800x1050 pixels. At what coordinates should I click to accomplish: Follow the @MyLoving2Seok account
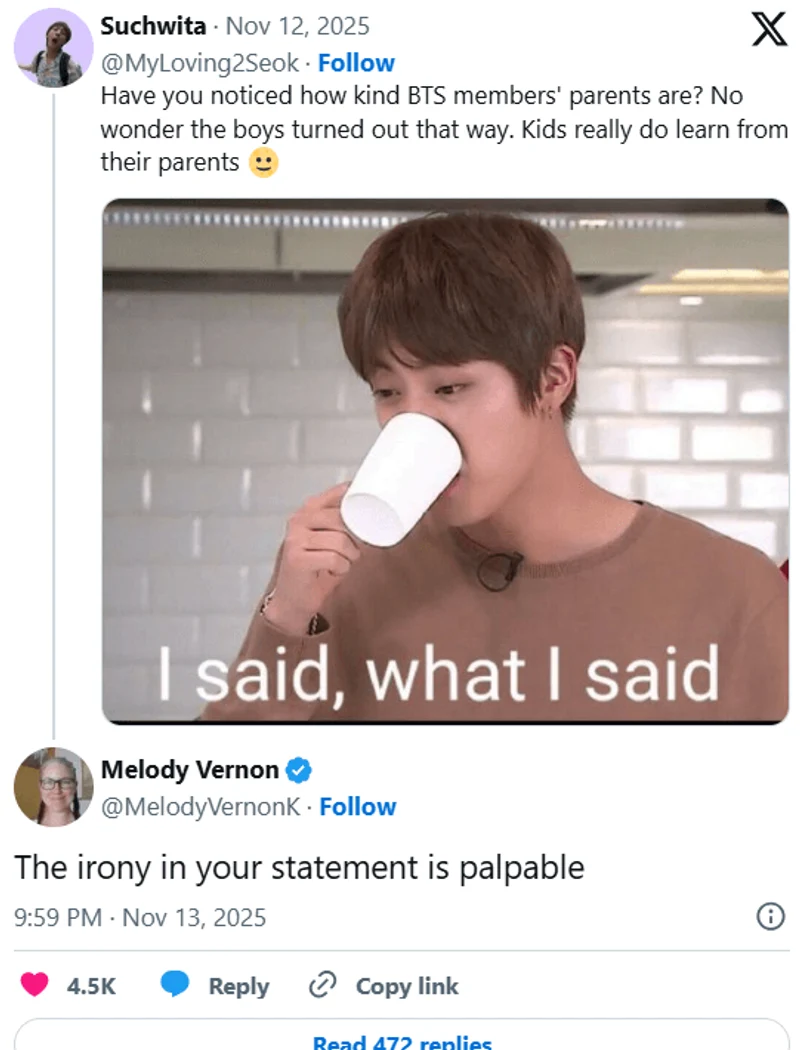tap(356, 63)
